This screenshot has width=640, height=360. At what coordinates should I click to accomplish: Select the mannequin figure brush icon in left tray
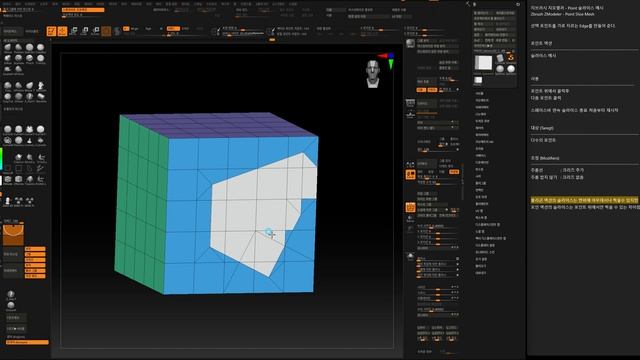40,86
